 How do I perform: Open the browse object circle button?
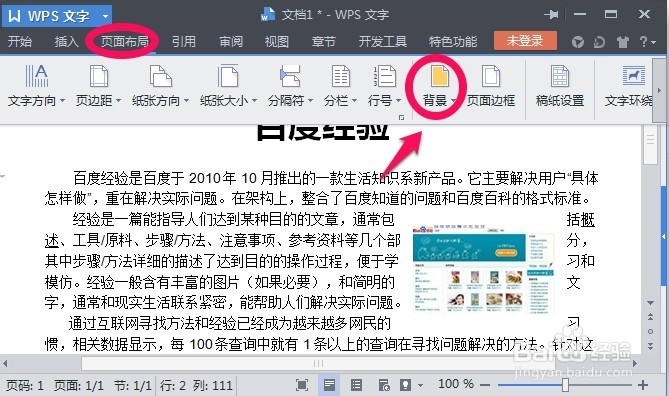click(651, 331)
